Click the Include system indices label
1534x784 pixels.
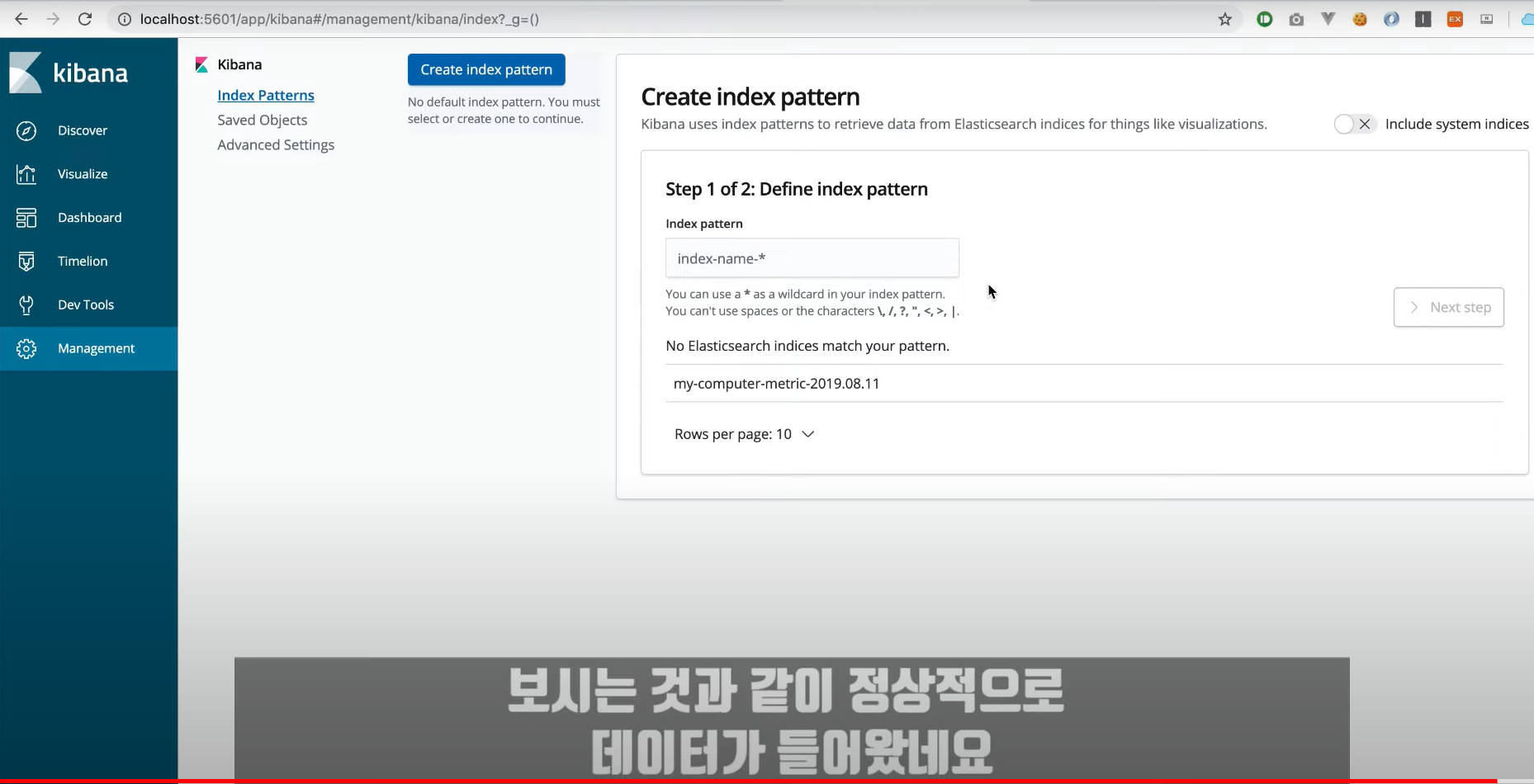pos(1456,124)
